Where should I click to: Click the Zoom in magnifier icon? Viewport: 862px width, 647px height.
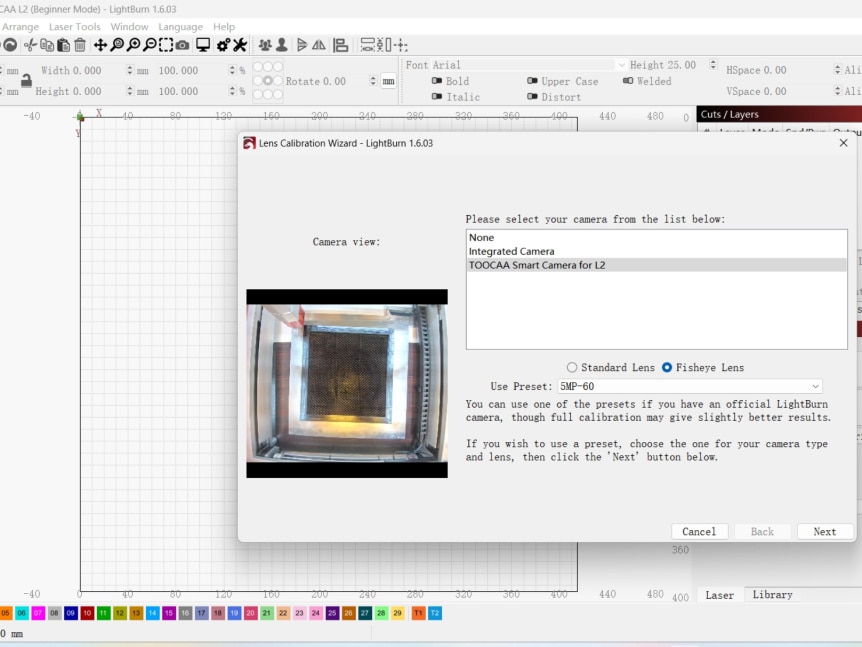133,45
